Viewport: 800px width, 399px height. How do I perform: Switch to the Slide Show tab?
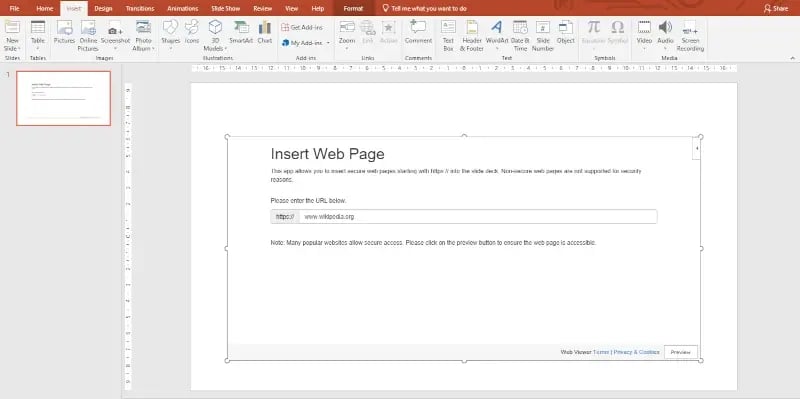pyautogui.click(x=225, y=9)
